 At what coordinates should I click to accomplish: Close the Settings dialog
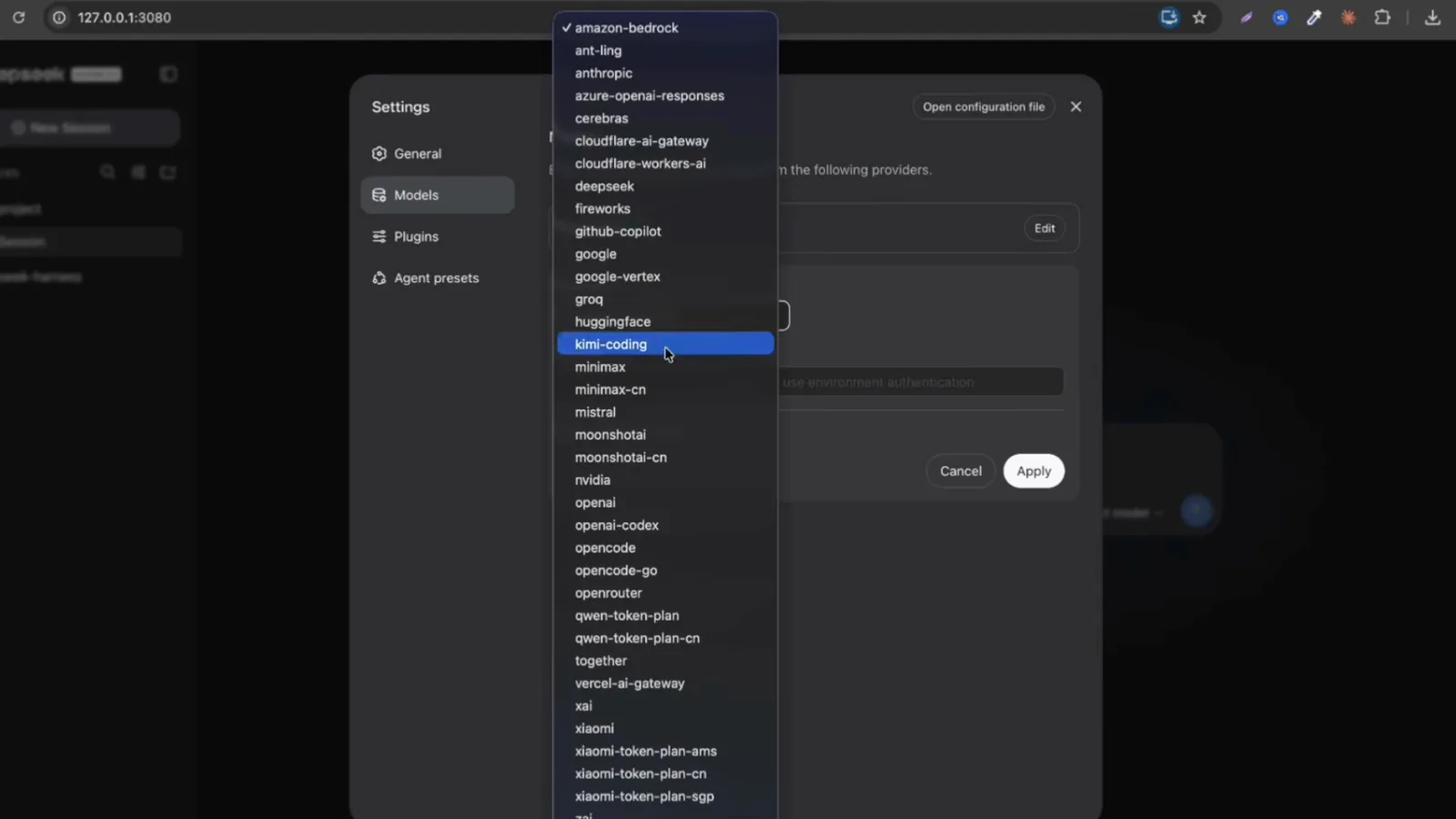click(1076, 106)
